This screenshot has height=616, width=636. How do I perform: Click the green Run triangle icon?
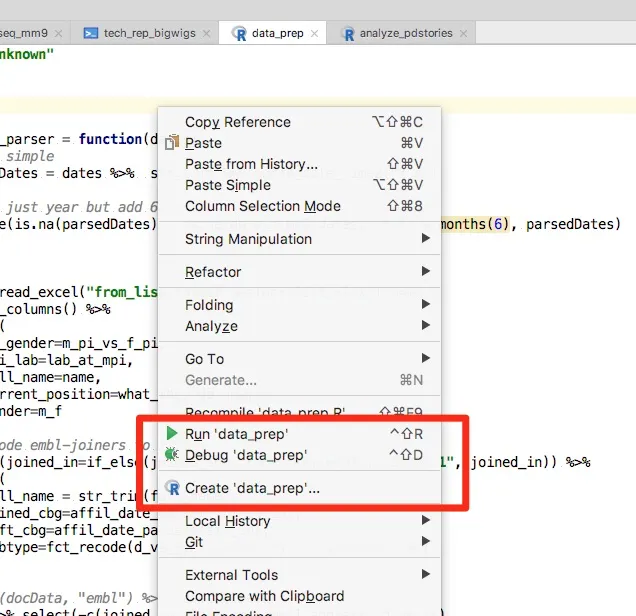click(x=172, y=433)
